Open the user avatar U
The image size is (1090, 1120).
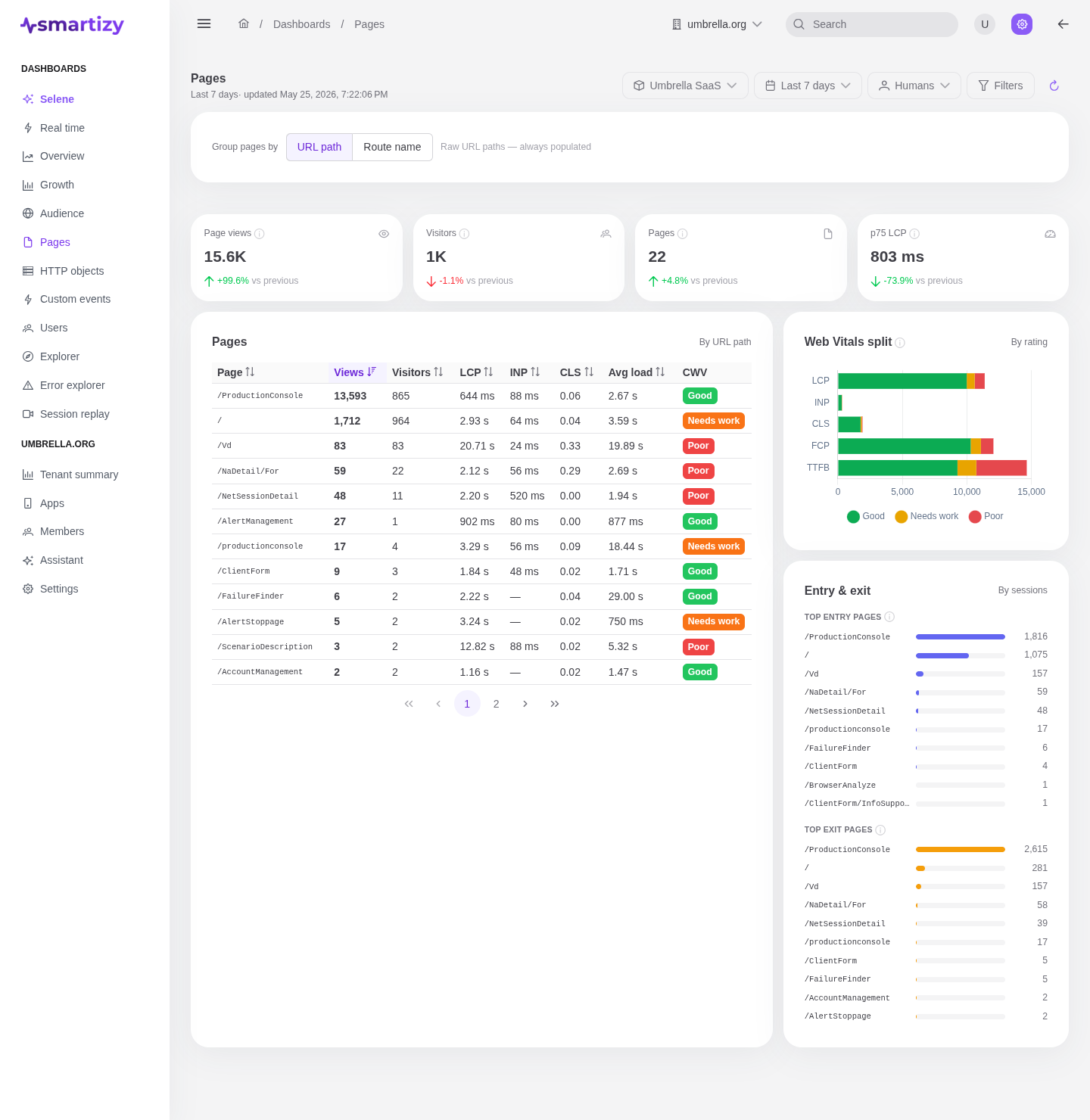[x=985, y=24]
